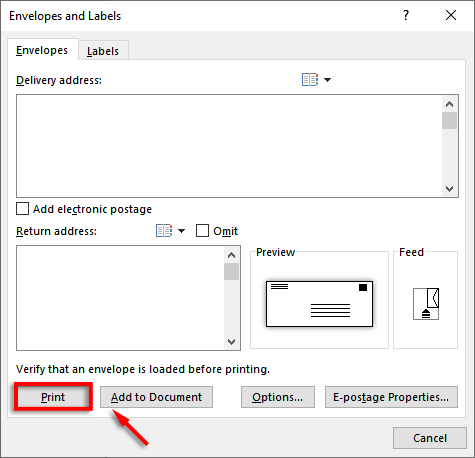Enable Add electronic postage checkbox

22,209
